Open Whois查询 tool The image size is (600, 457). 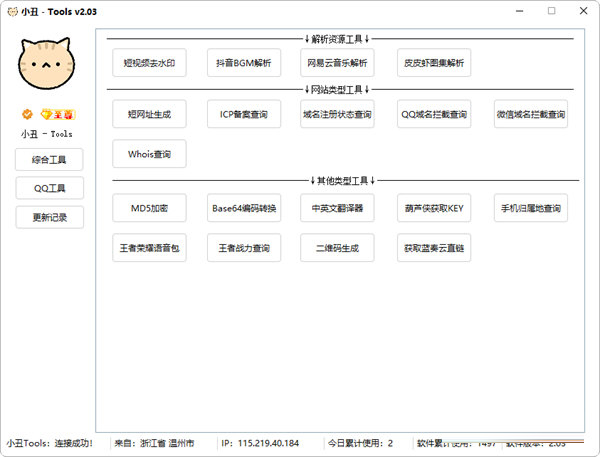tap(149, 154)
